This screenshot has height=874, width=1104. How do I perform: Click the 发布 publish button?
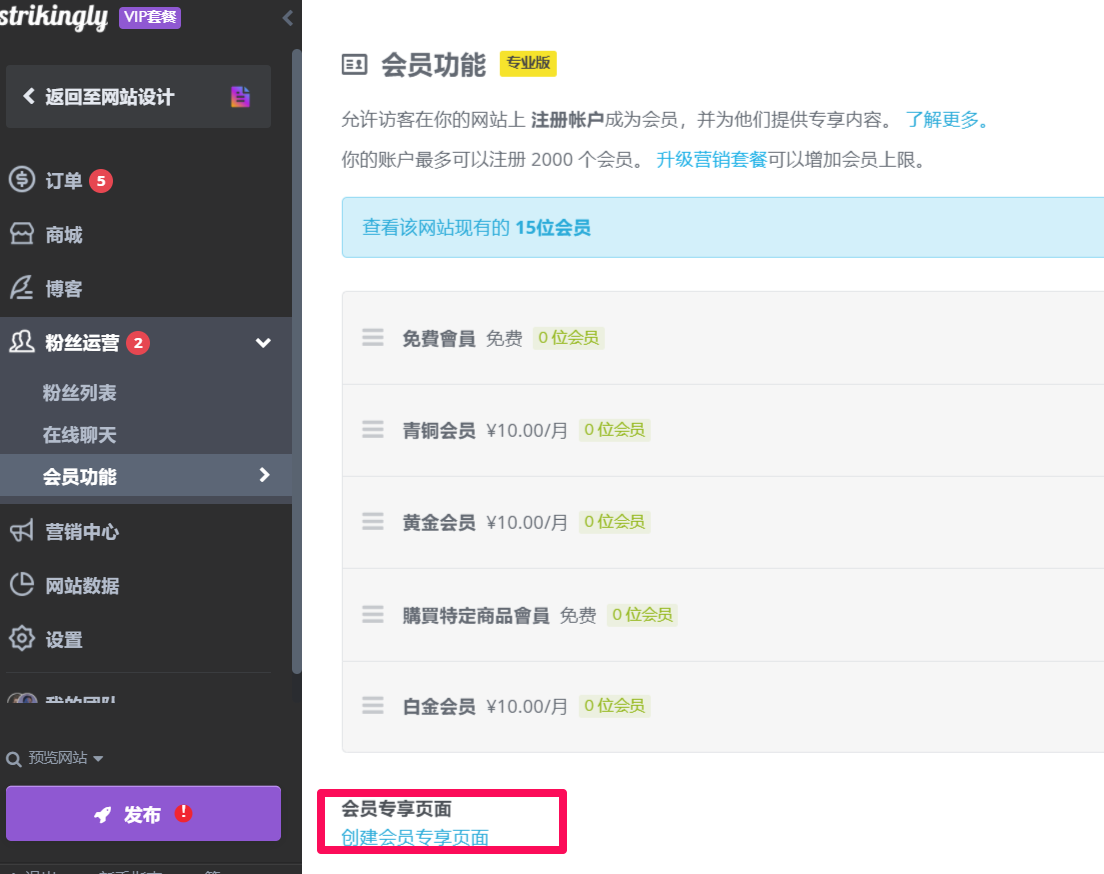point(144,813)
